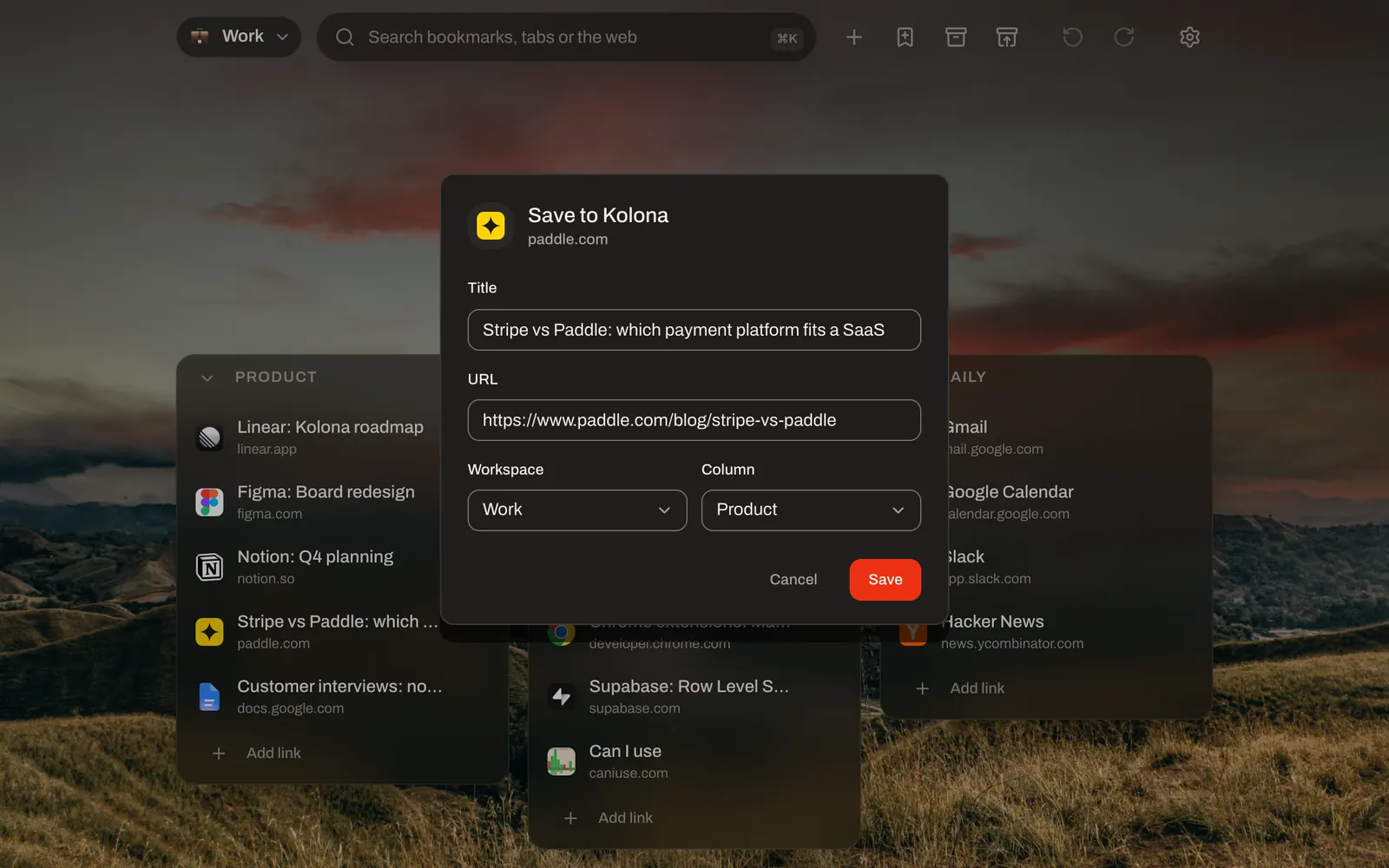The height and width of the screenshot is (868, 1389).
Task: Focus the Search bookmarks, tabs or the web field
Action: 566,37
